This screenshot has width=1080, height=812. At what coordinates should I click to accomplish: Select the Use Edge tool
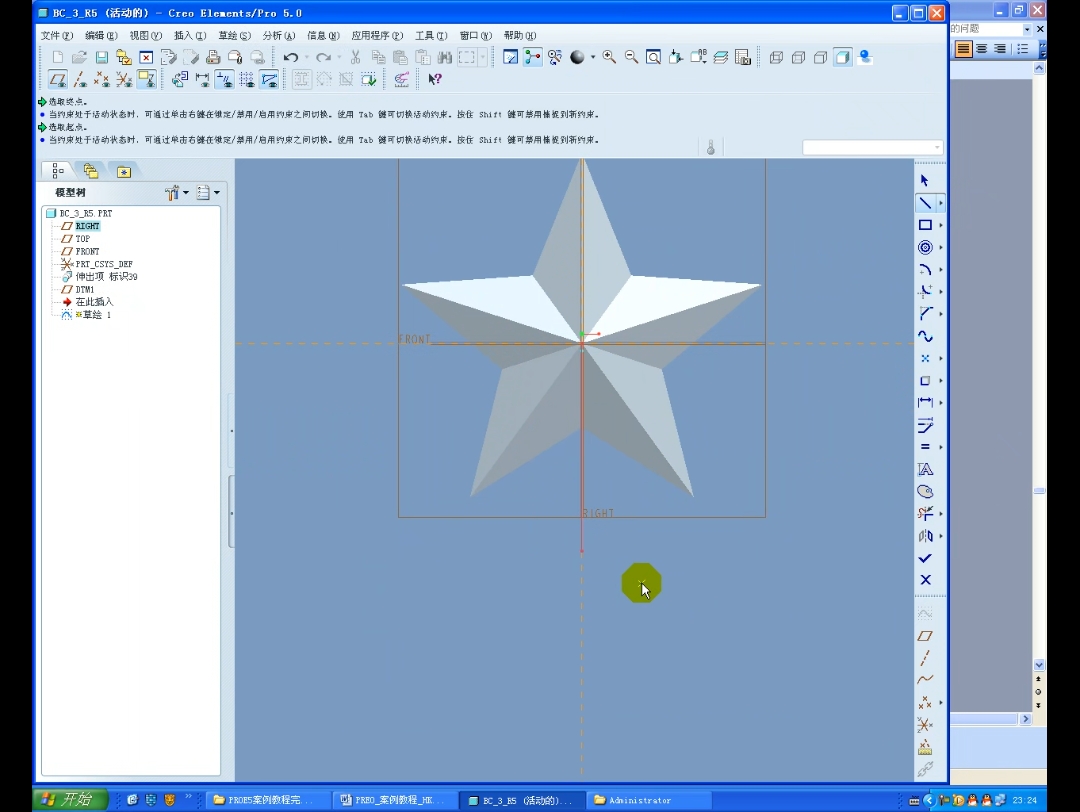click(x=924, y=381)
